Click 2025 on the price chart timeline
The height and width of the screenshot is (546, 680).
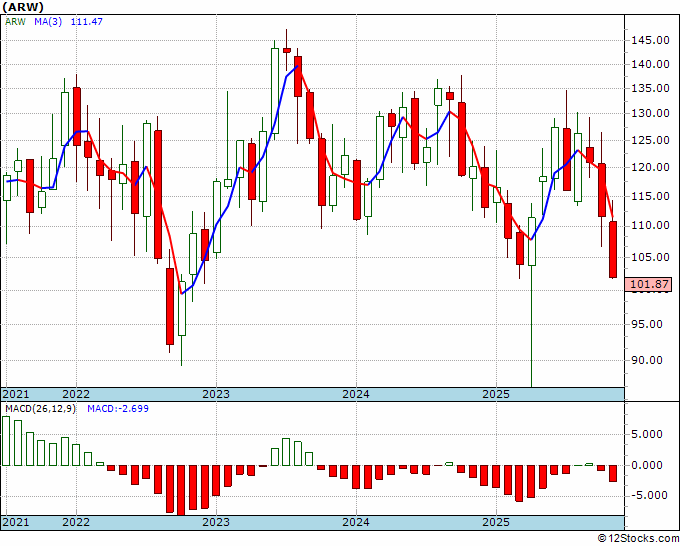496,394
